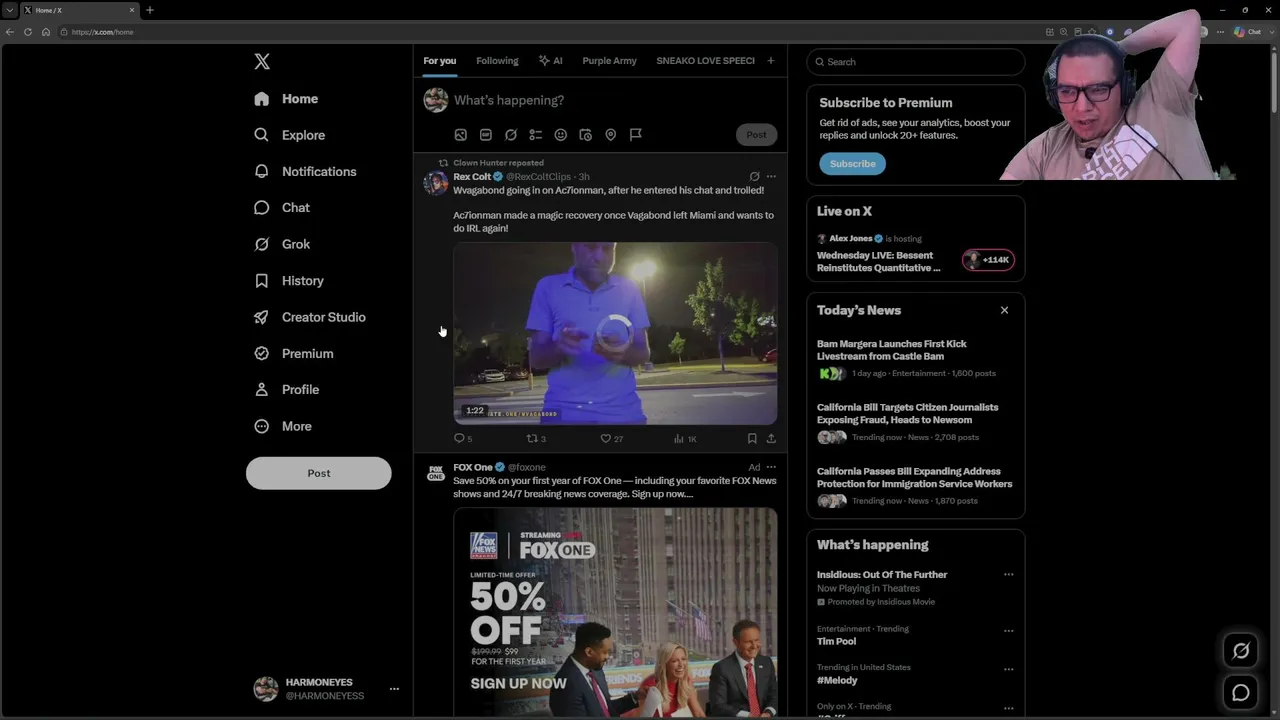Open the floating chat messages button
The height and width of the screenshot is (720, 1280).
(1241, 692)
